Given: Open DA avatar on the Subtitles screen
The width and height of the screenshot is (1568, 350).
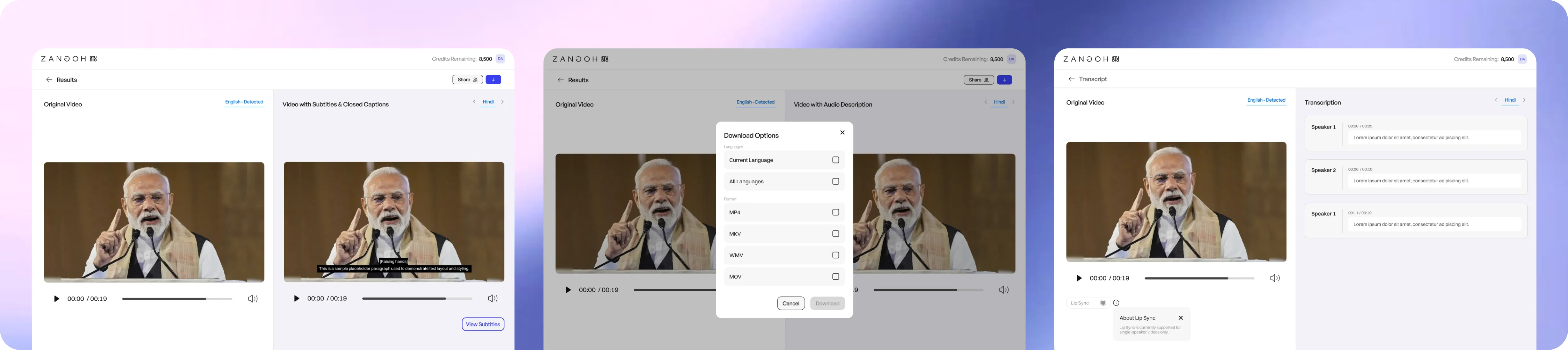Looking at the screenshot, I should click(500, 59).
